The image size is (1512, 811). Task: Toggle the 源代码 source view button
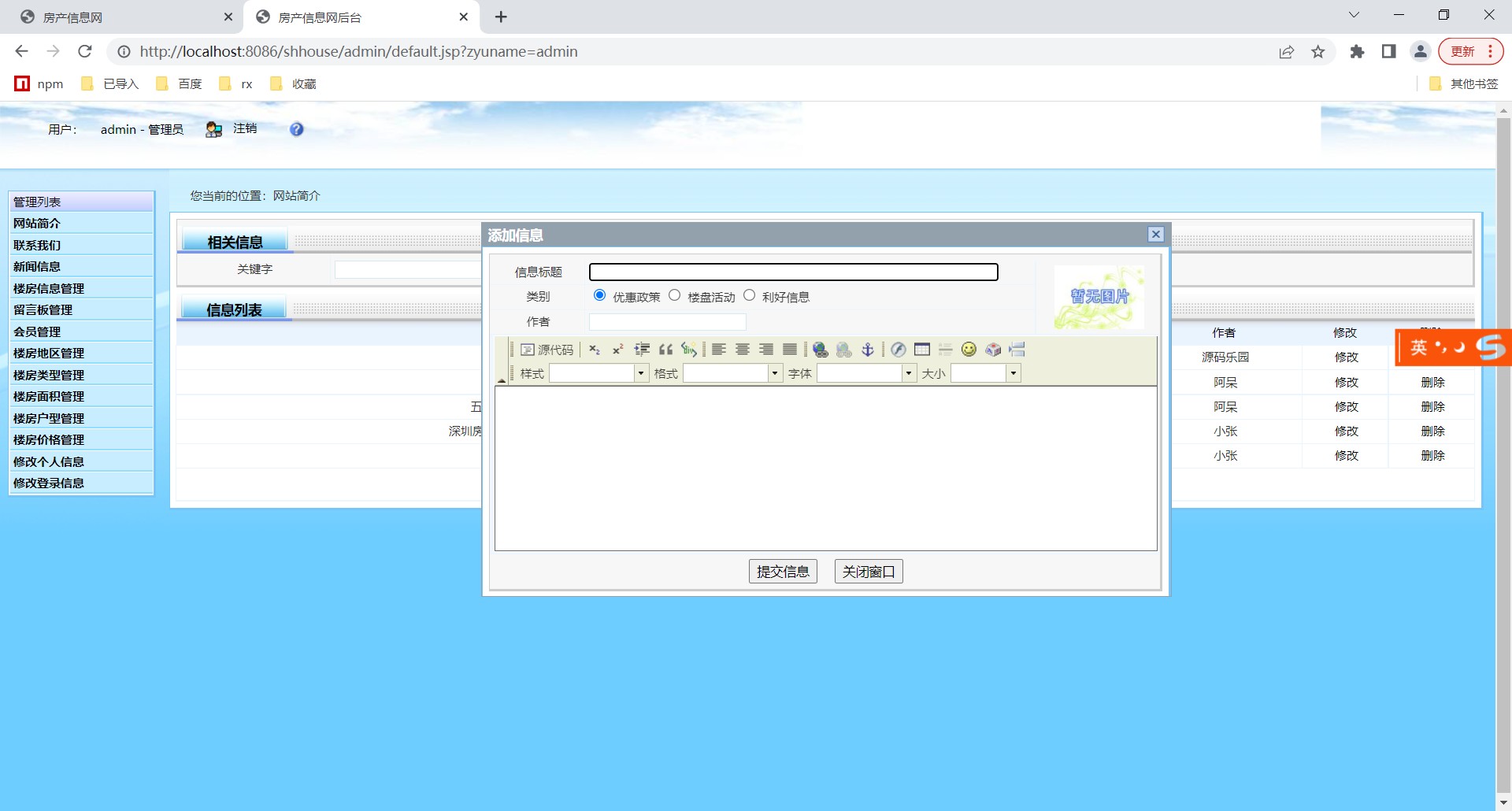[547, 350]
